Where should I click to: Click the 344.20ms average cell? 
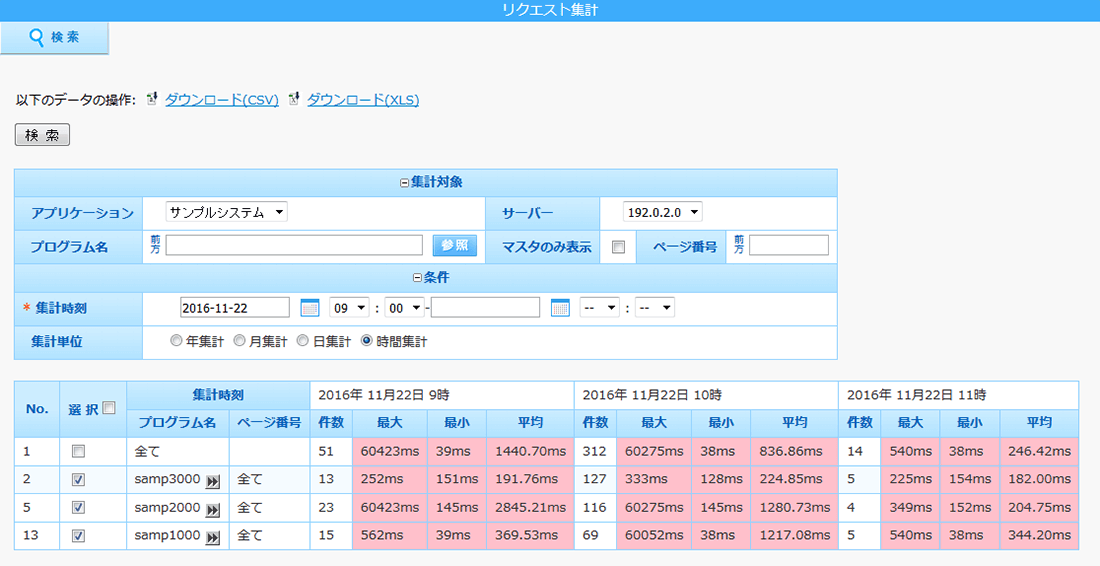1040,536
